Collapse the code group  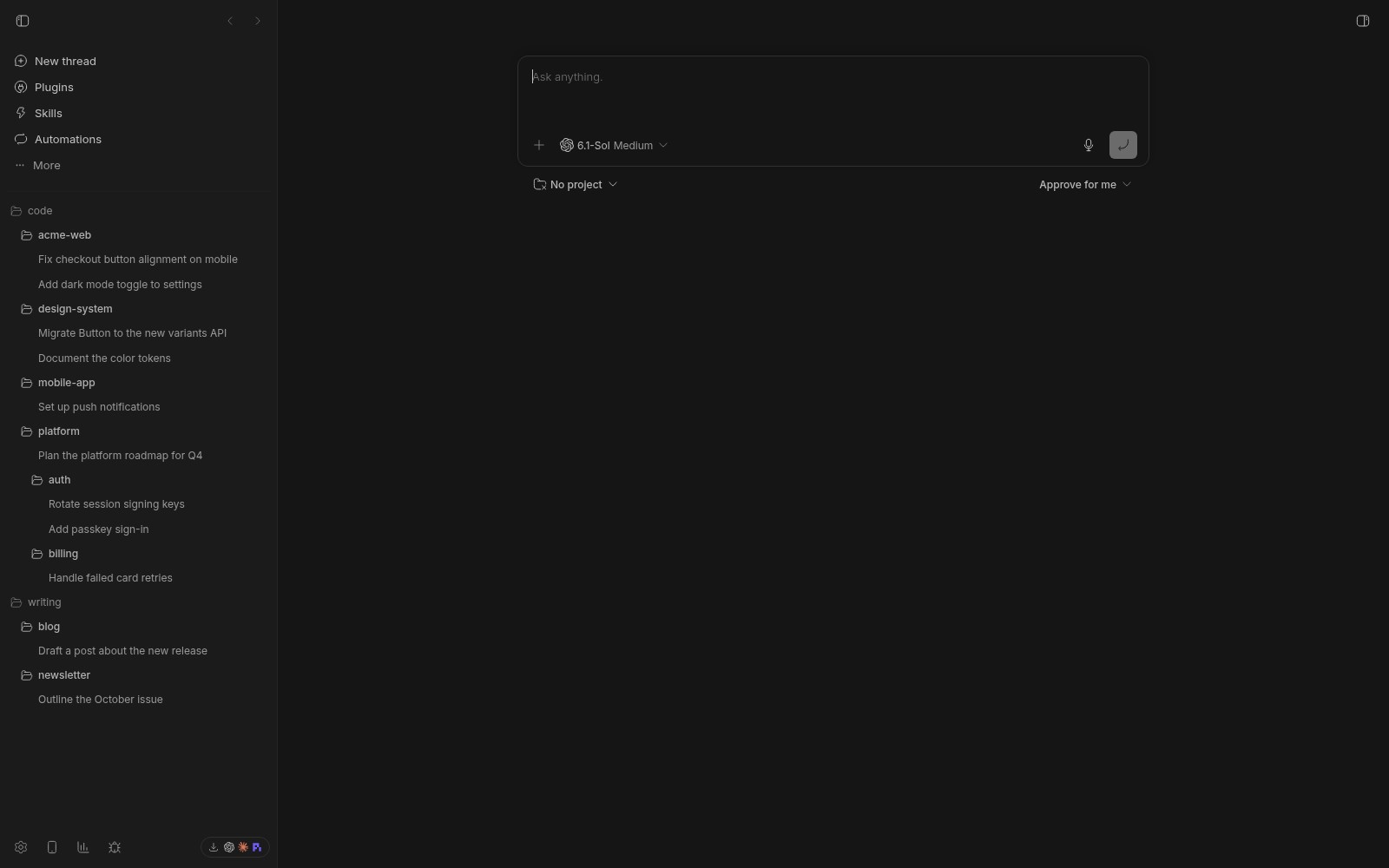click(139, 211)
